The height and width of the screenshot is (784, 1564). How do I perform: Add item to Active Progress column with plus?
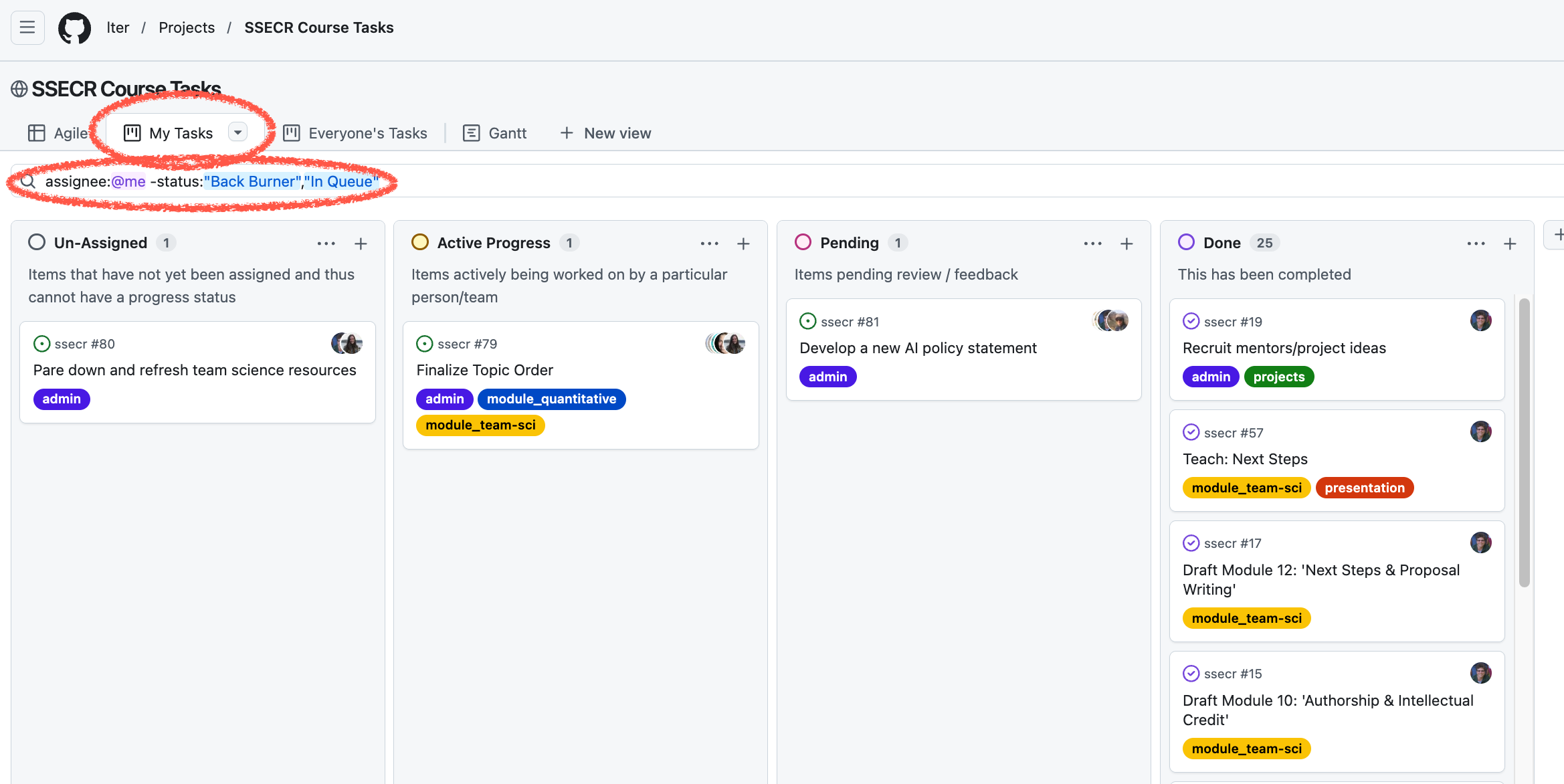tap(743, 243)
